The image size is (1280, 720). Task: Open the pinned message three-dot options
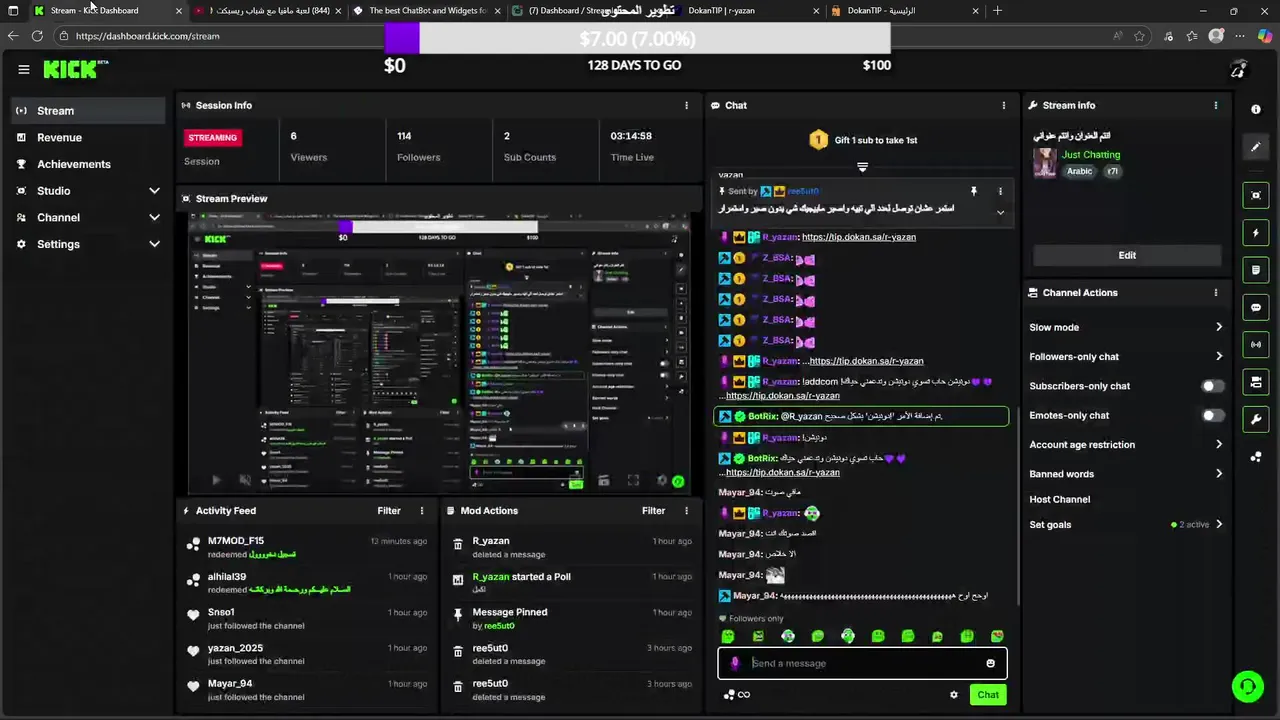coord(1000,191)
